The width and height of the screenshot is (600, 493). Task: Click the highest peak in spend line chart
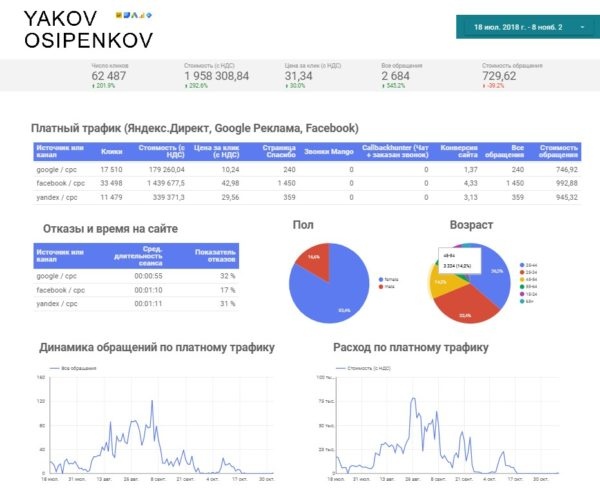point(413,398)
